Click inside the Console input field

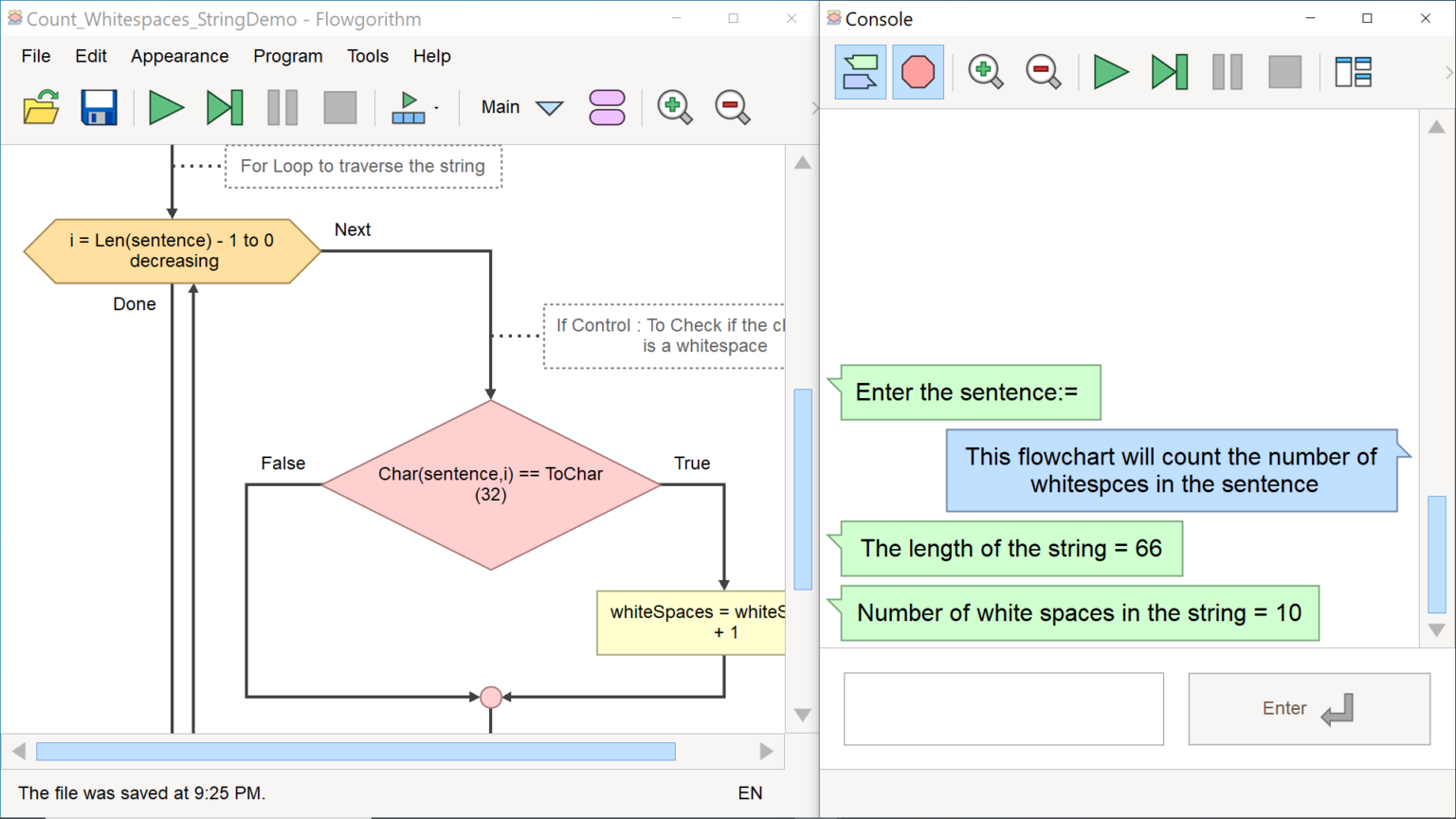coord(1002,708)
